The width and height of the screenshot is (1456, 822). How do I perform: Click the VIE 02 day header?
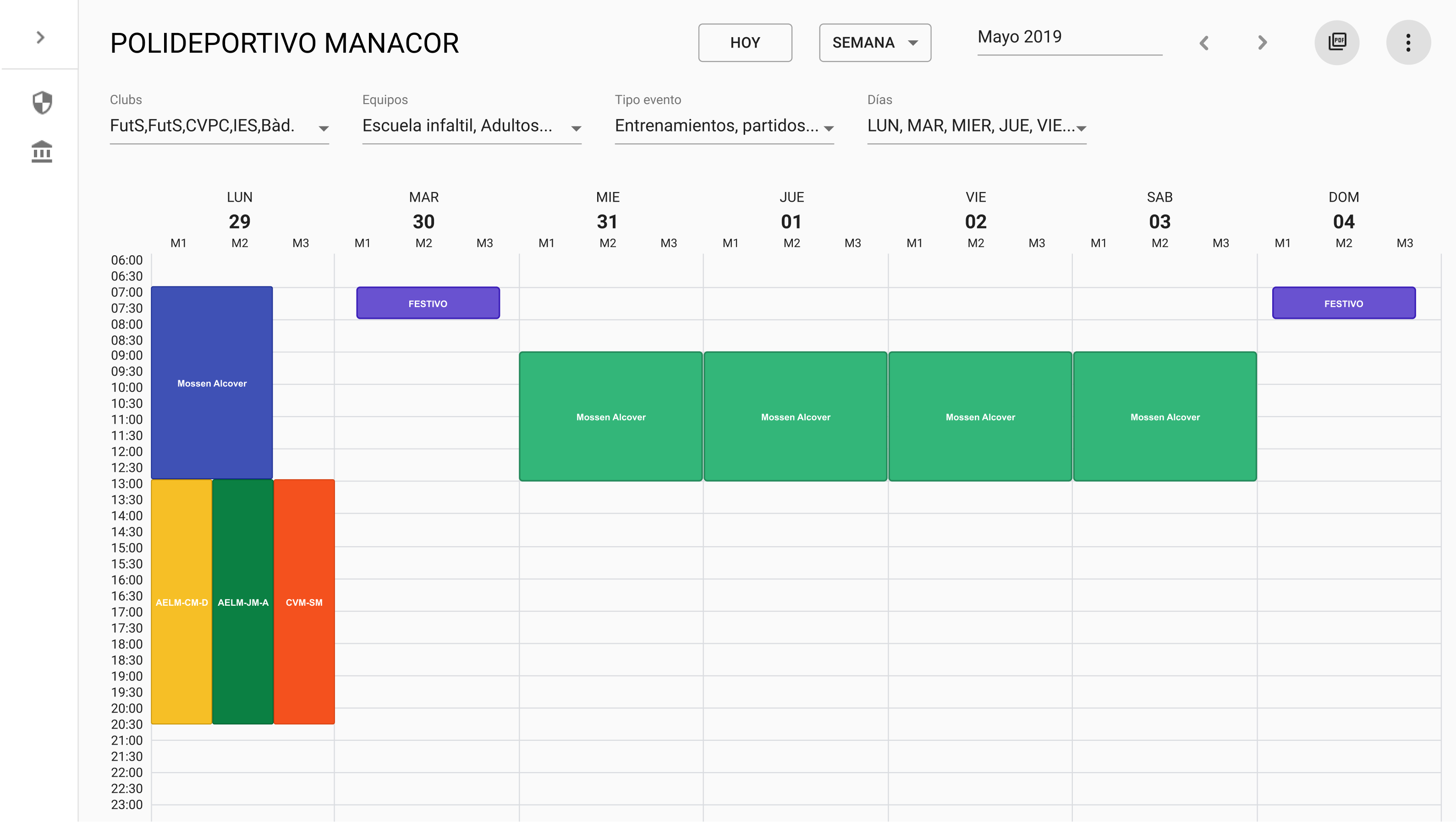tap(976, 210)
